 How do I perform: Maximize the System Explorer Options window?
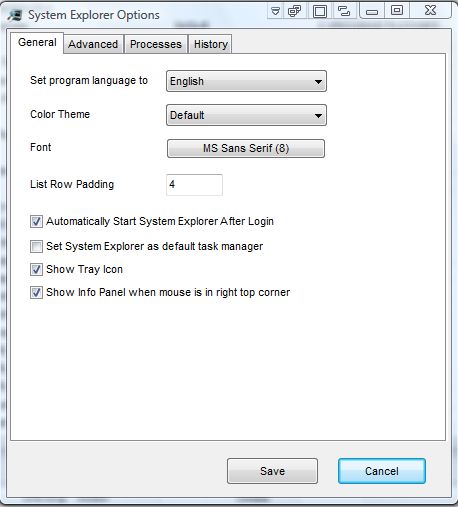pos(397,11)
